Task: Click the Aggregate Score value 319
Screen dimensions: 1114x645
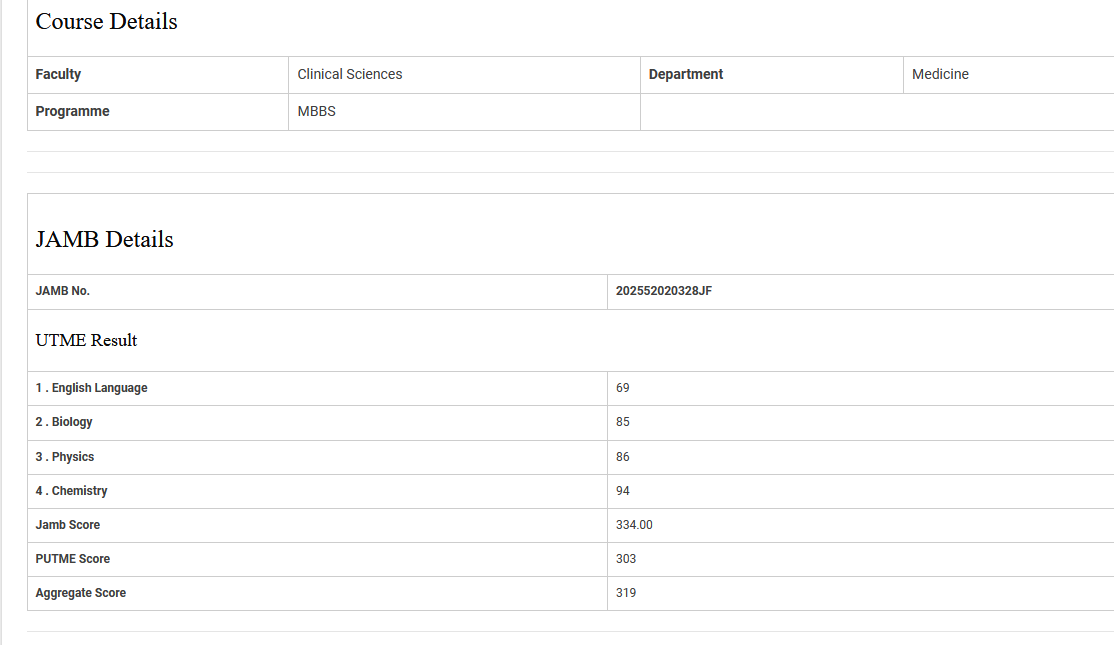Action: 626,593
